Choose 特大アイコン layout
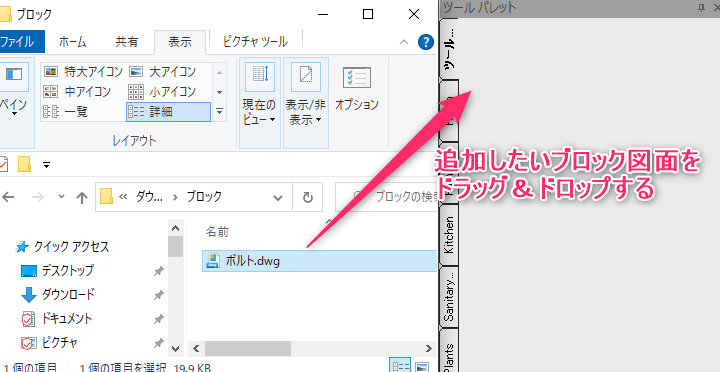The width and height of the screenshot is (720, 372). click(x=83, y=72)
